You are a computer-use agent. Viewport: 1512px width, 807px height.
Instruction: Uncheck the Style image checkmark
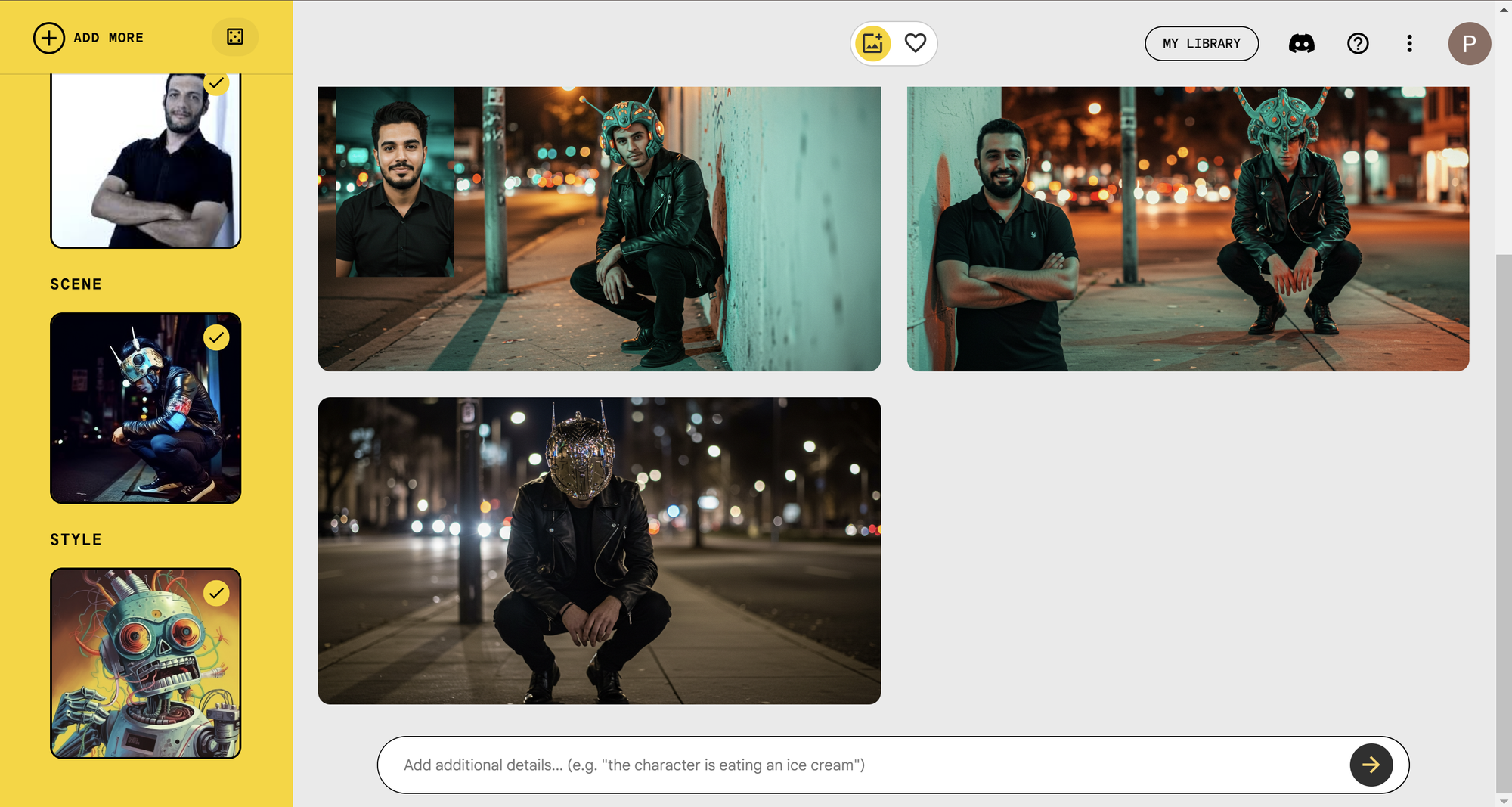pyautogui.click(x=216, y=593)
